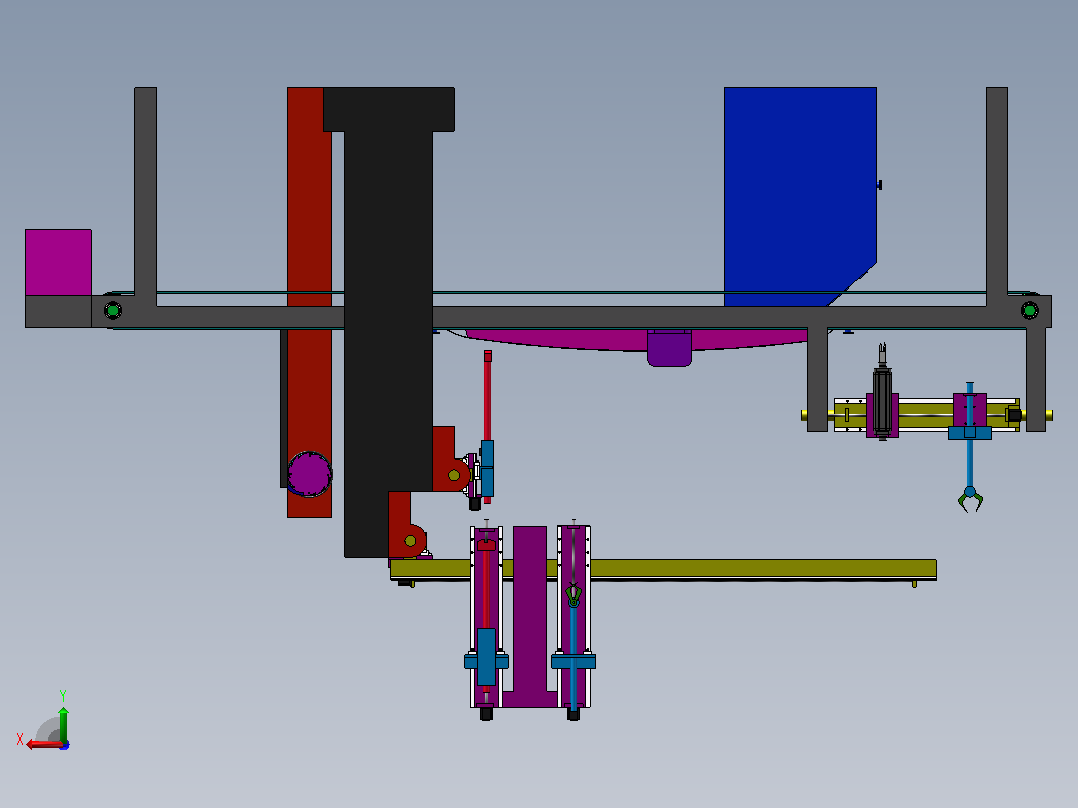Pick the purple circular disc on the red beam
Image resolution: width=1078 pixels, height=808 pixels.
tap(309, 474)
